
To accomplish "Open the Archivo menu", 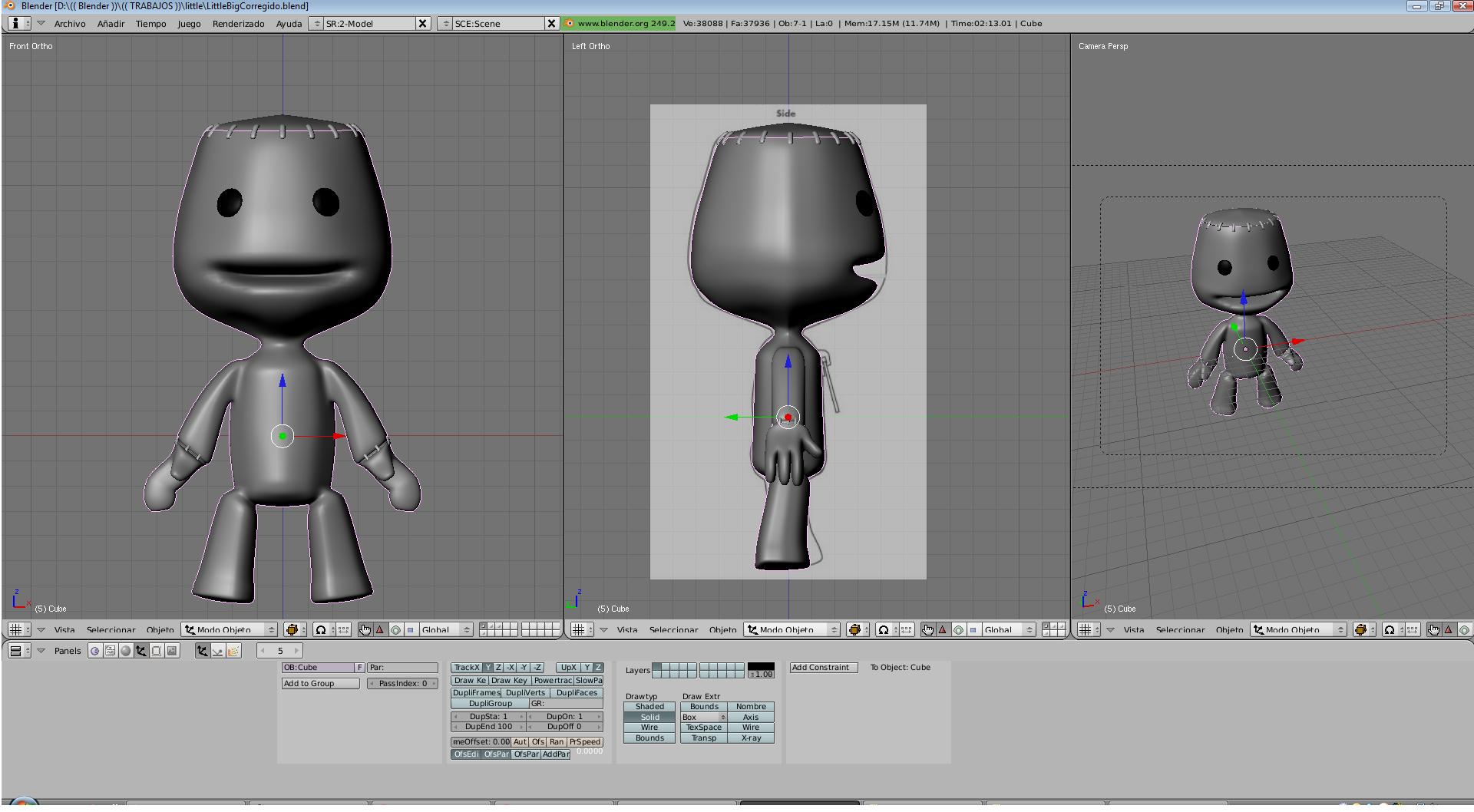I will coord(70,24).
